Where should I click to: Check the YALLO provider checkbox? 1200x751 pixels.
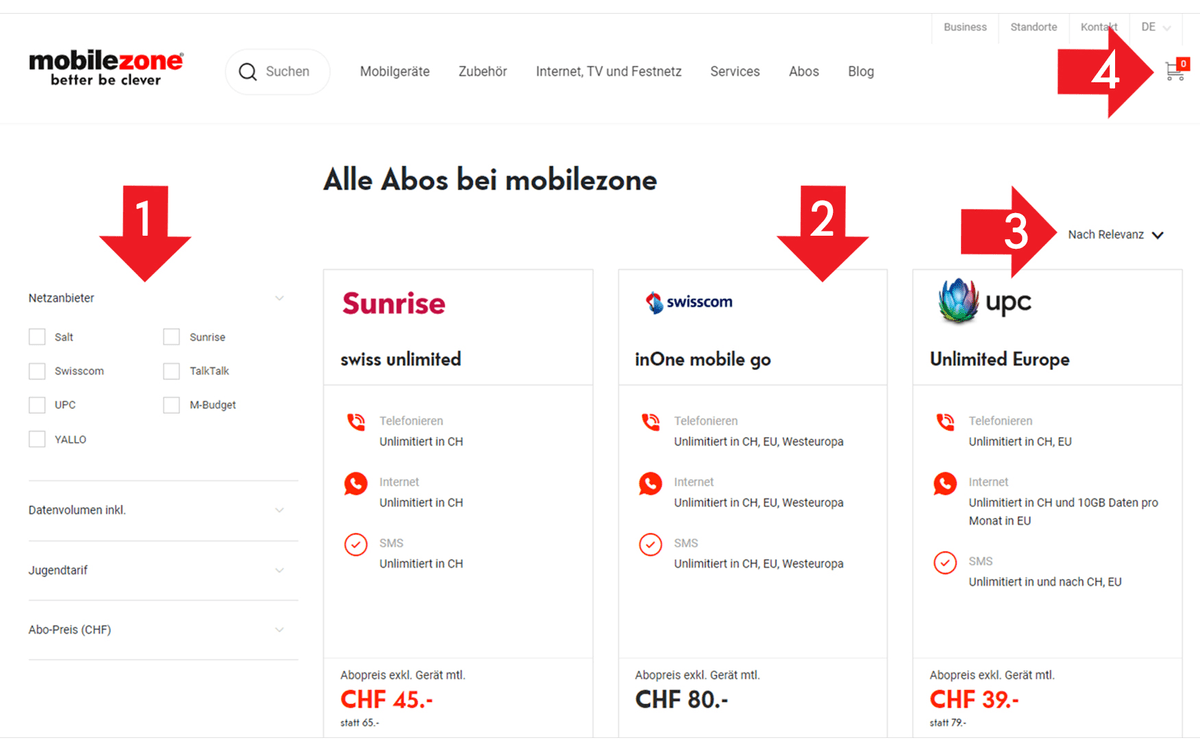coord(37,438)
